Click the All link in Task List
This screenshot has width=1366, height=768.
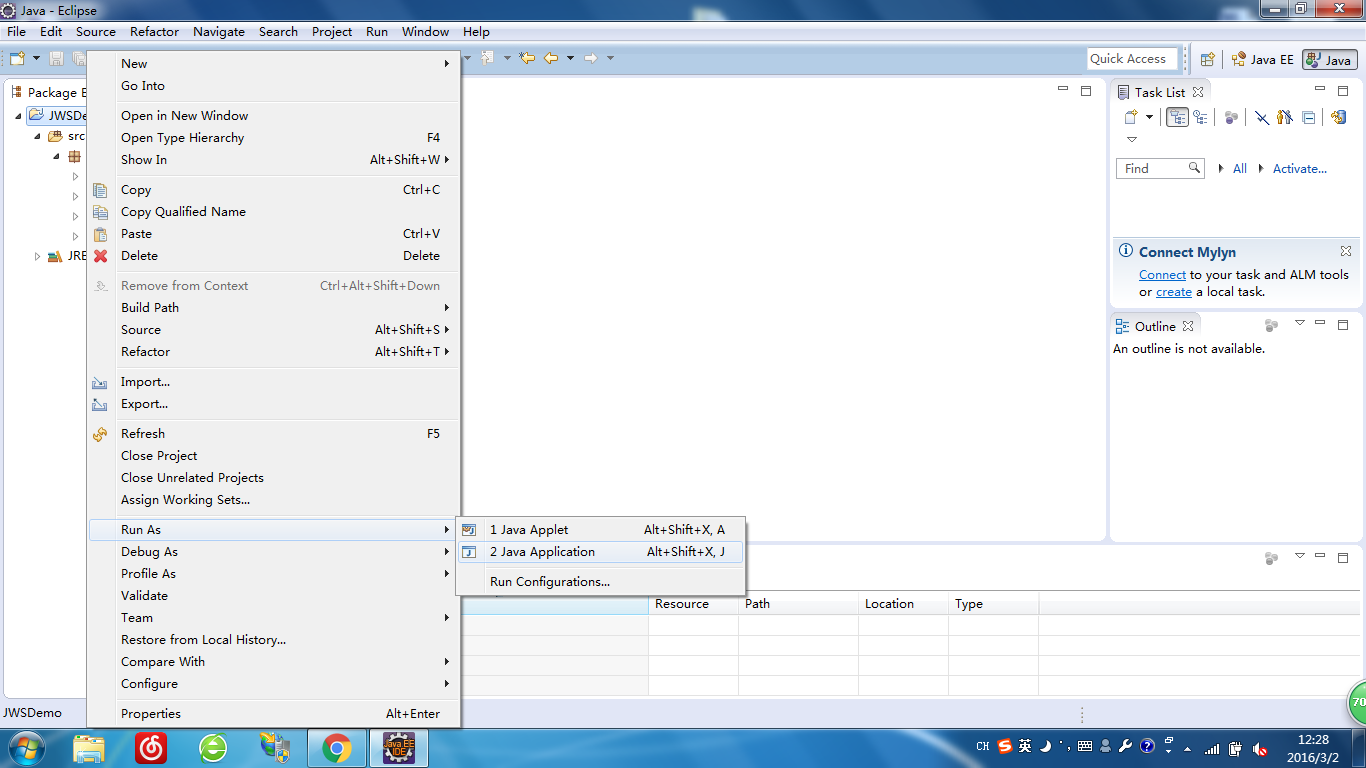1240,169
